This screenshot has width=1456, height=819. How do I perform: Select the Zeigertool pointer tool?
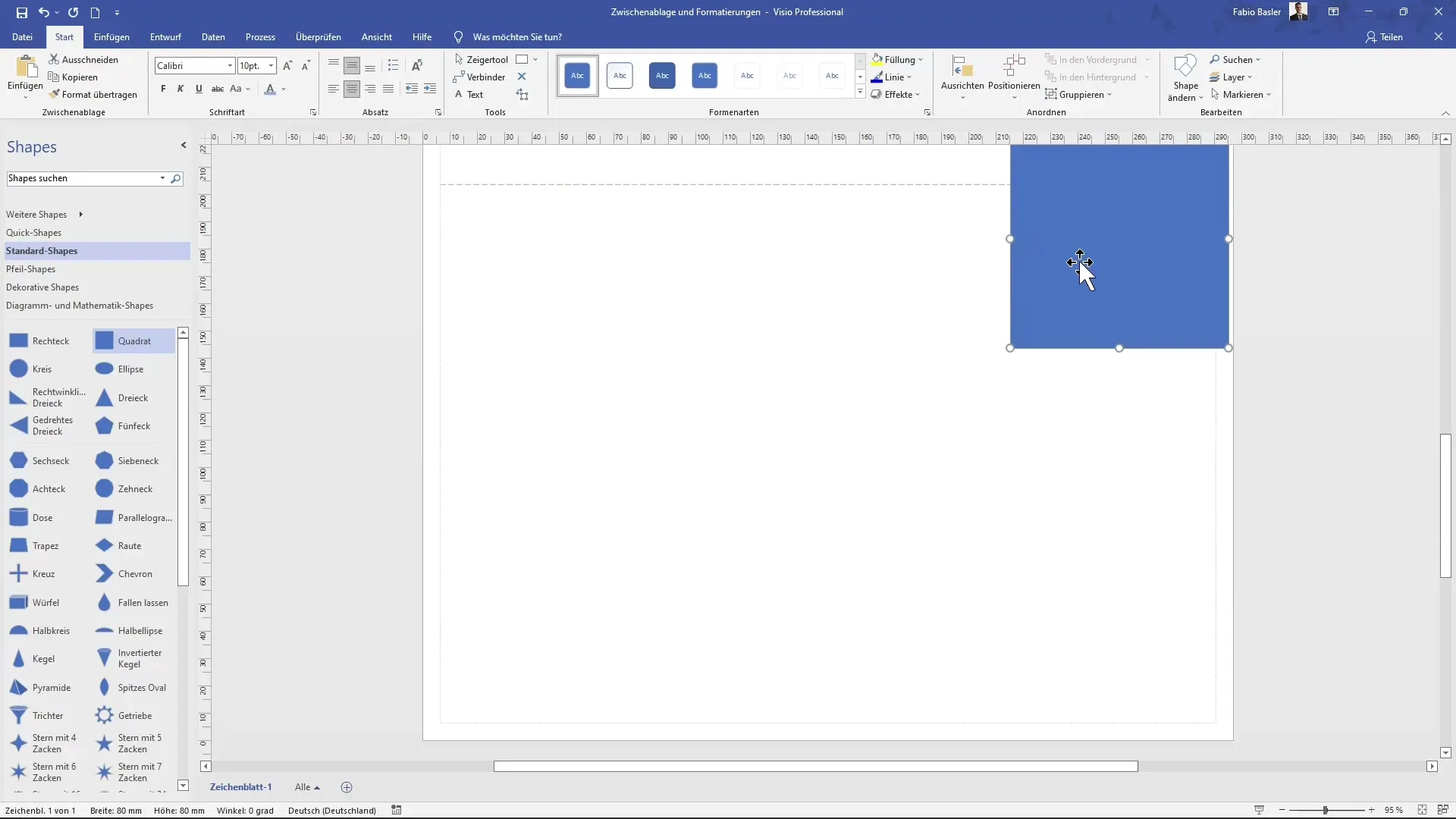(481, 59)
